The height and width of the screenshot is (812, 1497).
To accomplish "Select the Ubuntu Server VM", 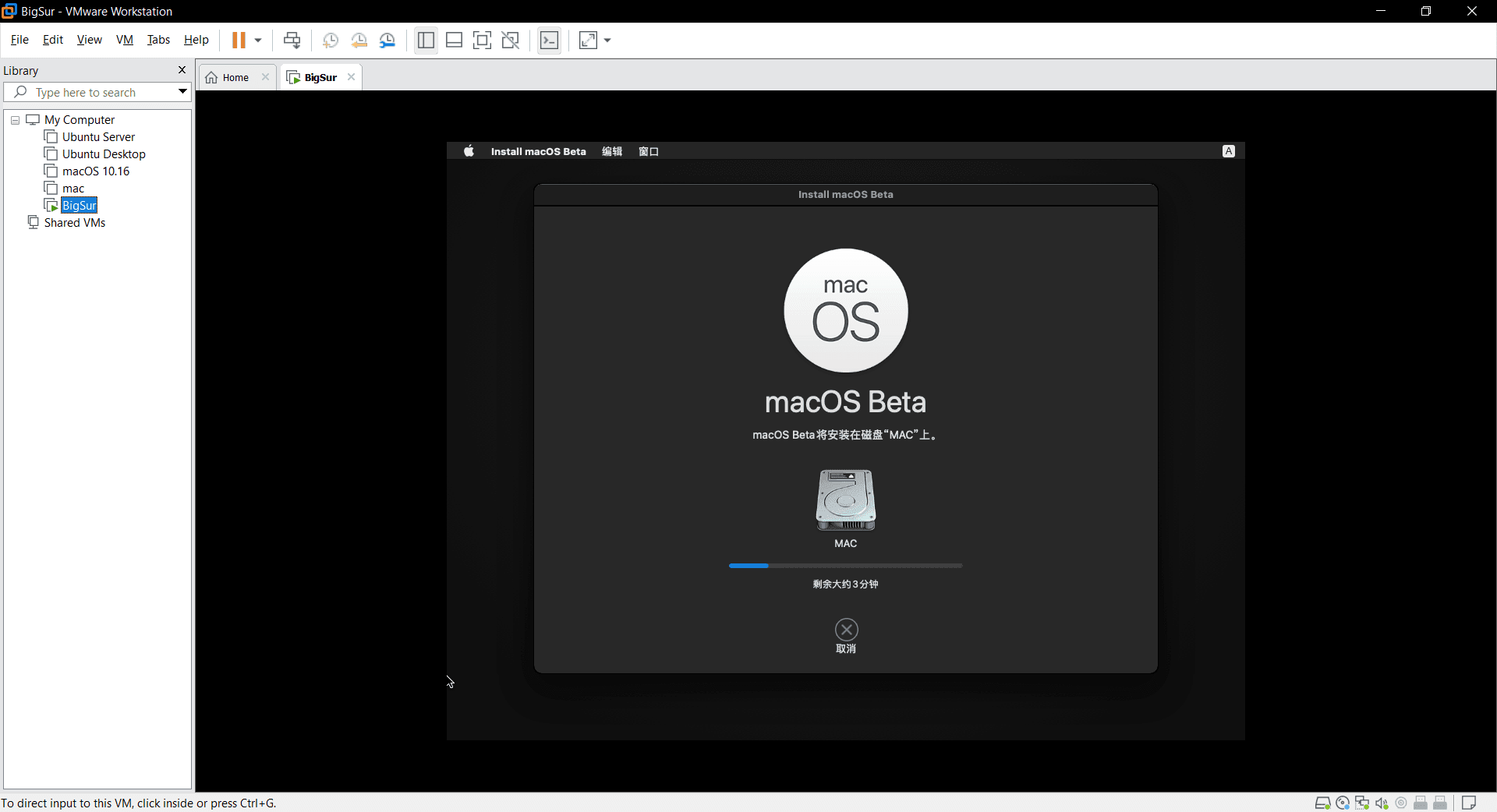I will [x=98, y=137].
